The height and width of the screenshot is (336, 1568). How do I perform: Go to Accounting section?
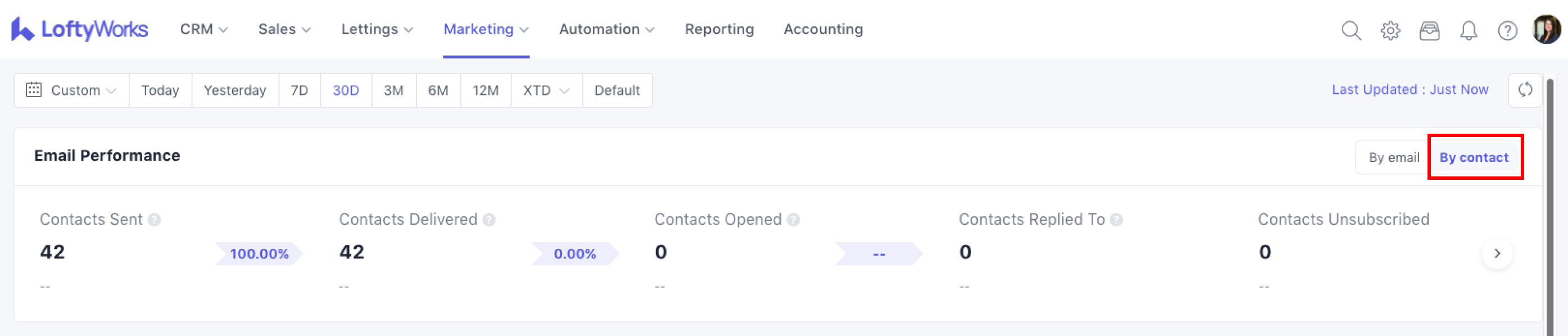[x=823, y=29]
